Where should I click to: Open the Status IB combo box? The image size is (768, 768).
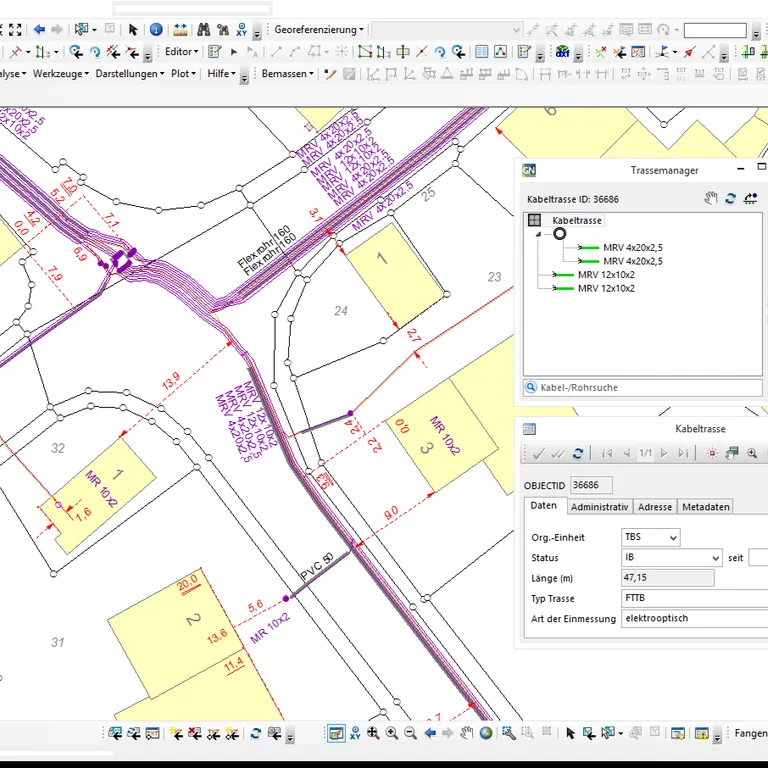tap(672, 557)
